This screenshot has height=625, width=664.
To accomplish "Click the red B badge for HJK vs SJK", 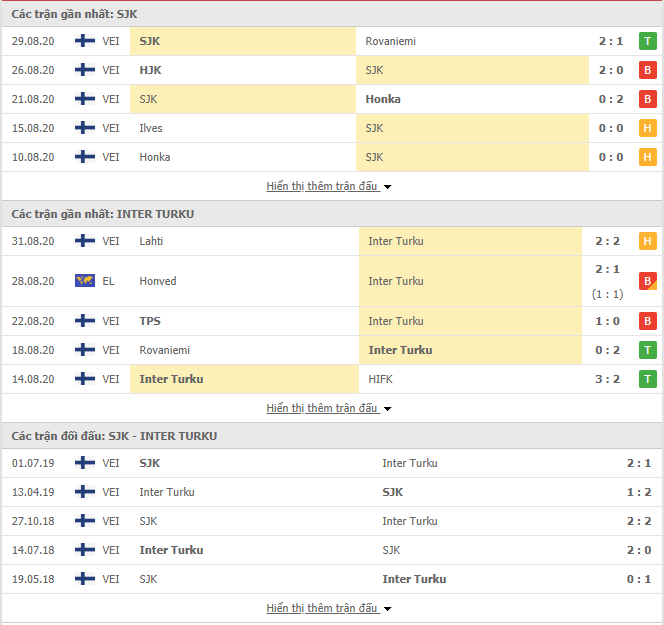I will [647, 70].
